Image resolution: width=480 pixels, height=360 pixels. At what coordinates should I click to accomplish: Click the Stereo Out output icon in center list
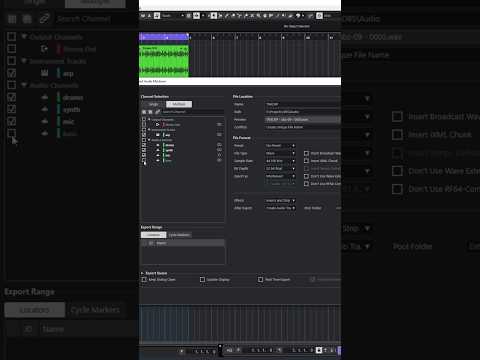coord(158,125)
